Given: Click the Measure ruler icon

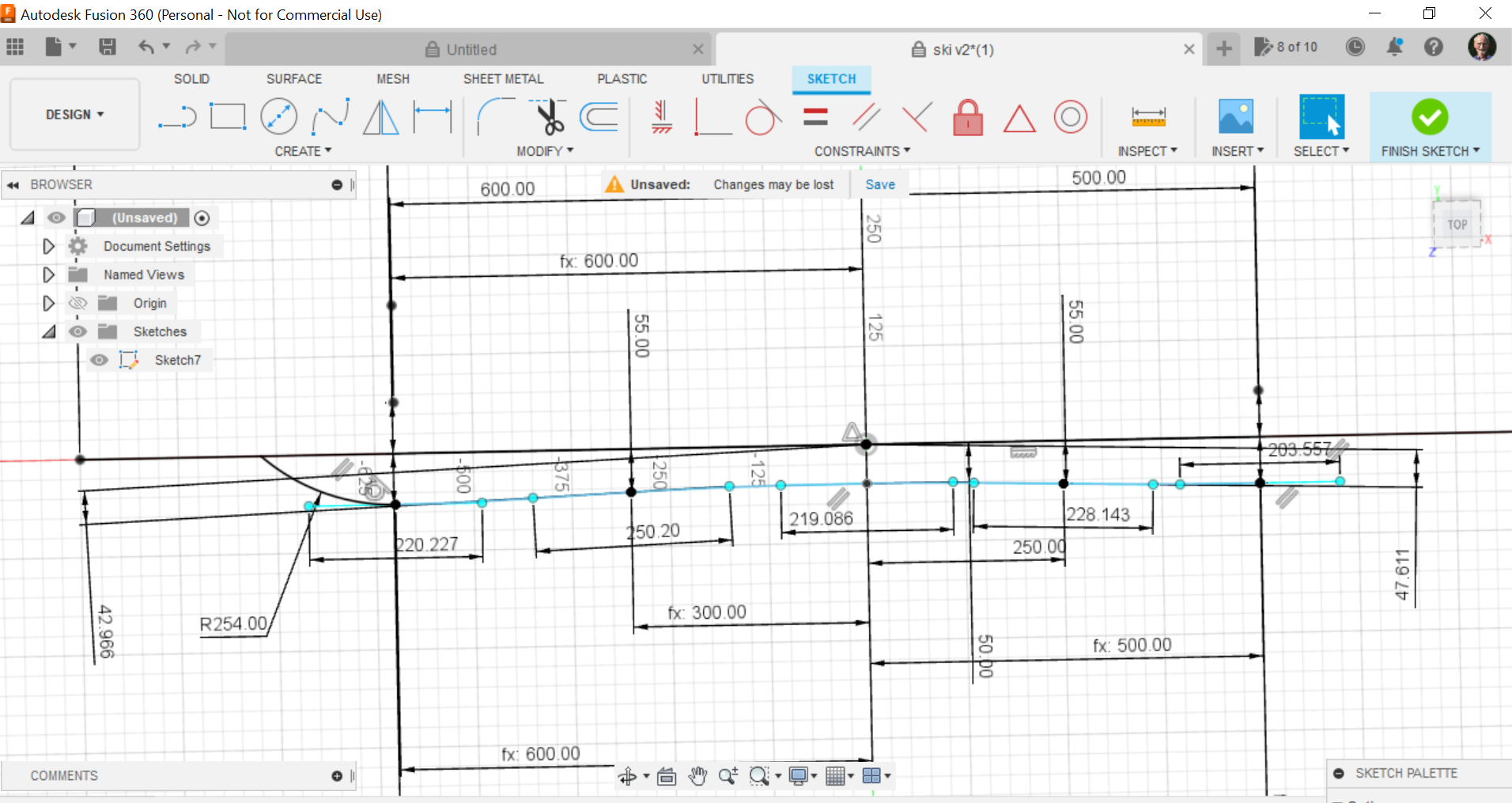Looking at the screenshot, I should [x=1148, y=118].
